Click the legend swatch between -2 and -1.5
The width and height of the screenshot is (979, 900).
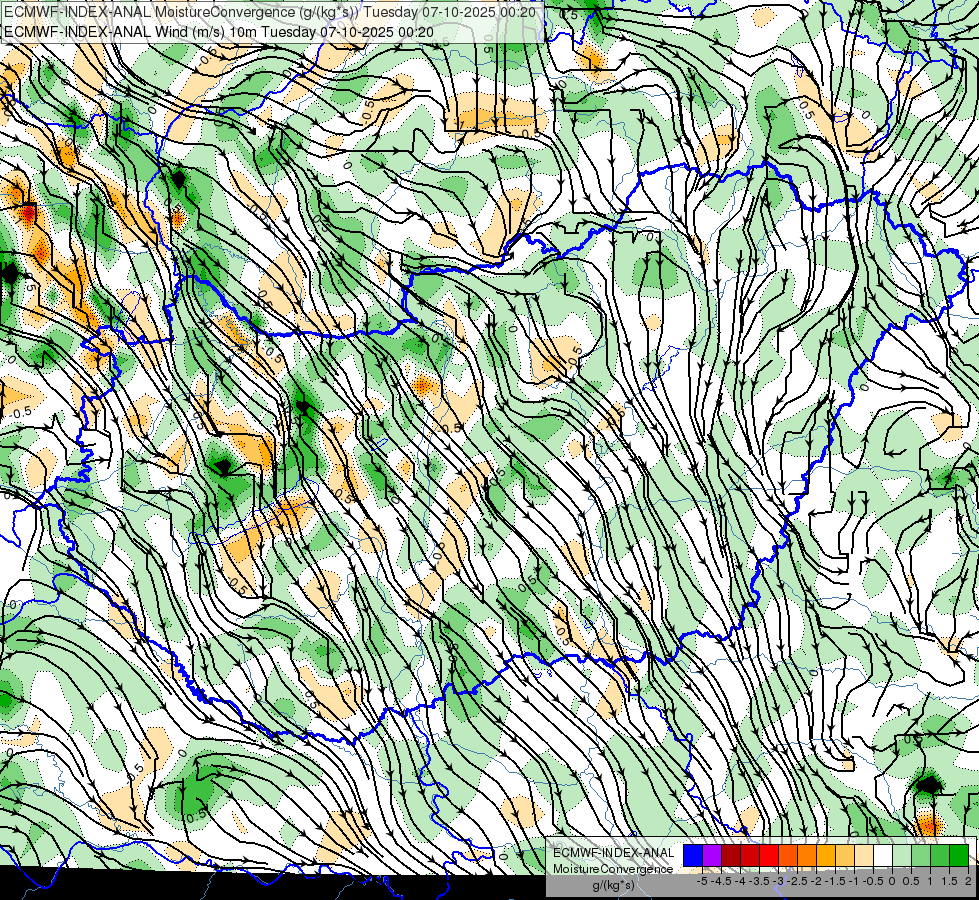pos(826,856)
